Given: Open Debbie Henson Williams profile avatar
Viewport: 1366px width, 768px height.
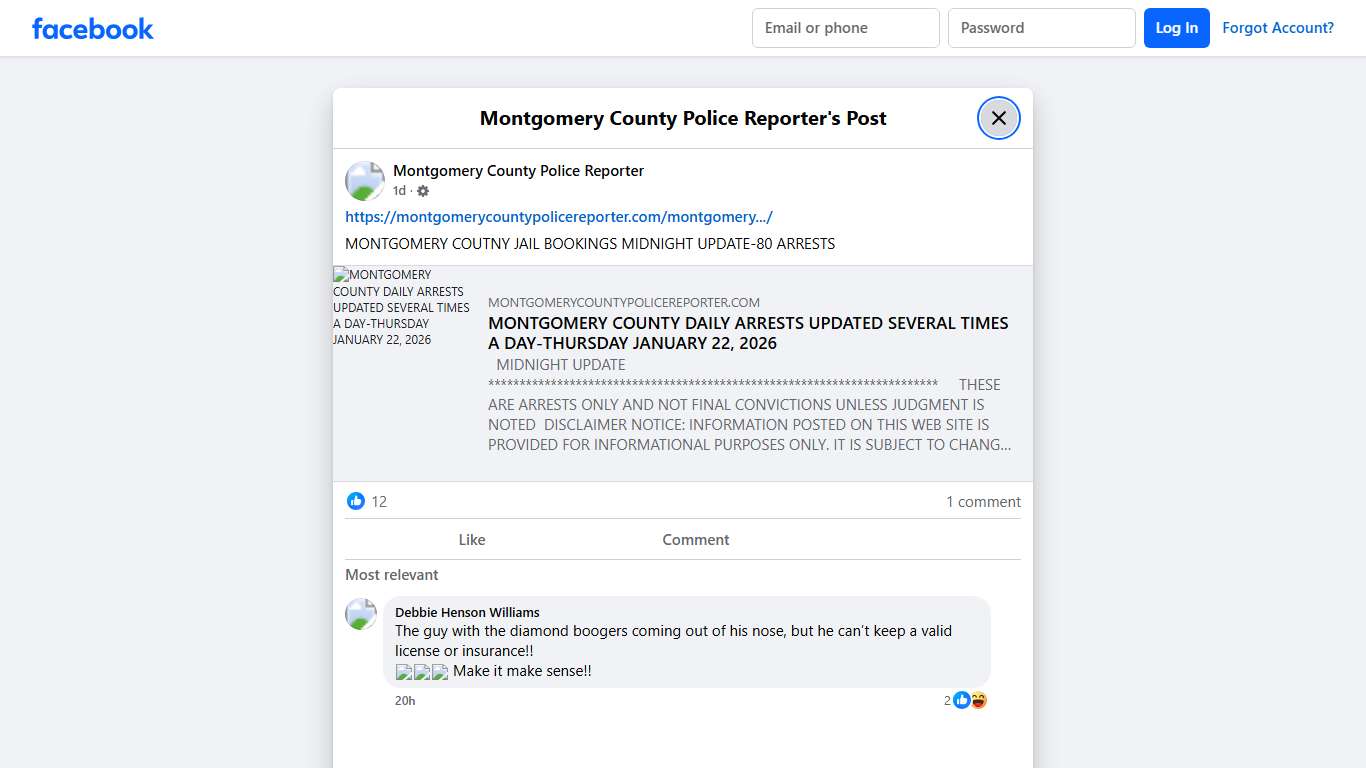Looking at the screenshot, I should pyautogui.click(x=360, y=614).
